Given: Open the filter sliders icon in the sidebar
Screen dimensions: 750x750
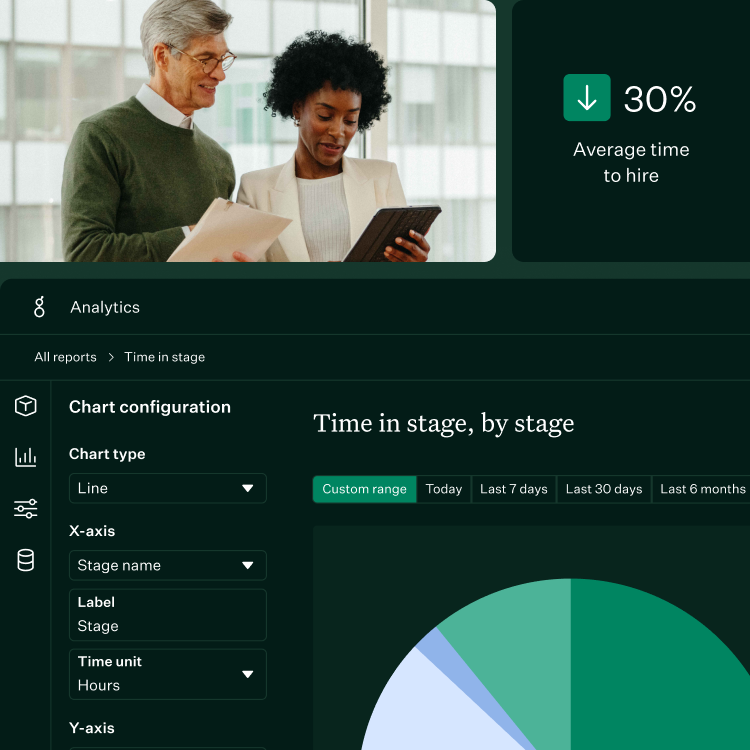Looking at the screenshot, I should (25, 508).
